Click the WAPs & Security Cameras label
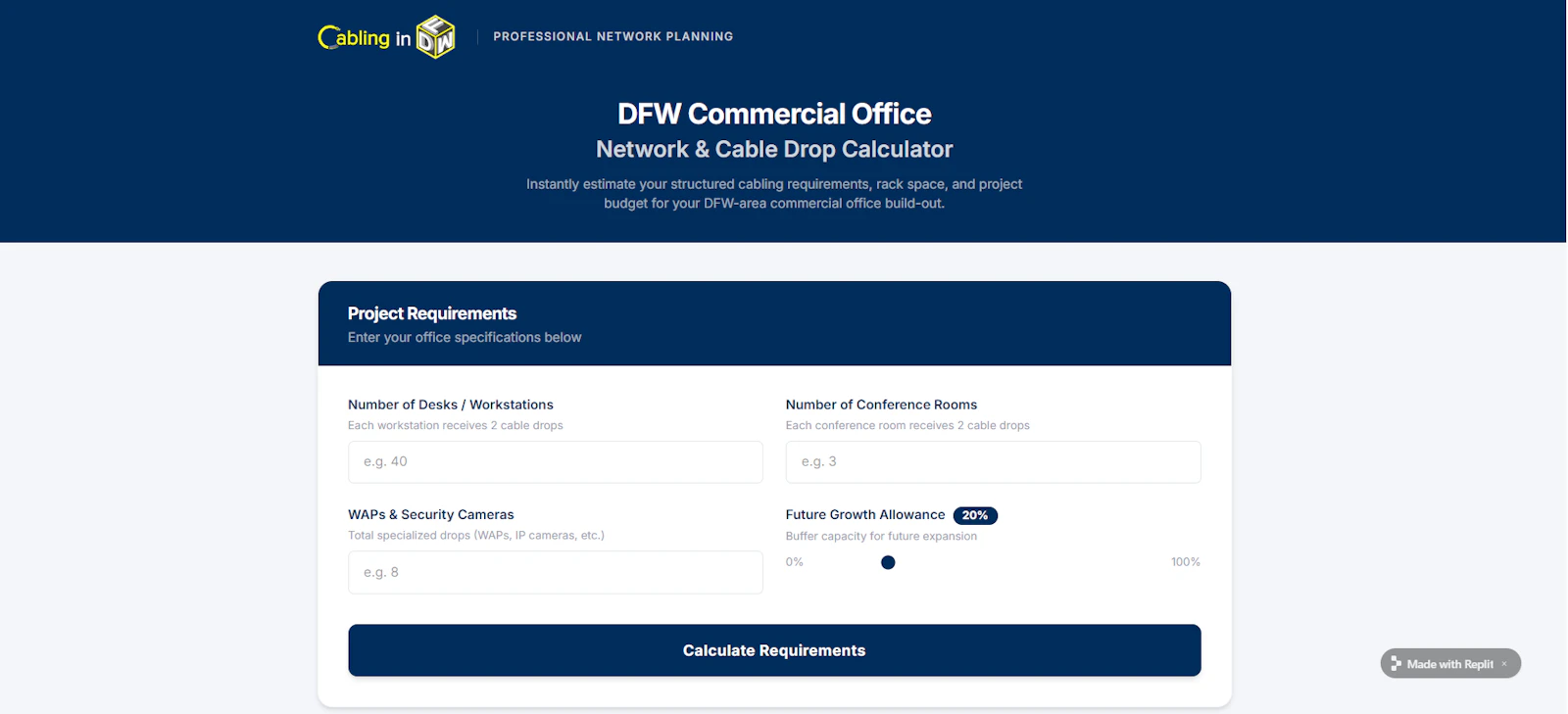 click(431, 514)
